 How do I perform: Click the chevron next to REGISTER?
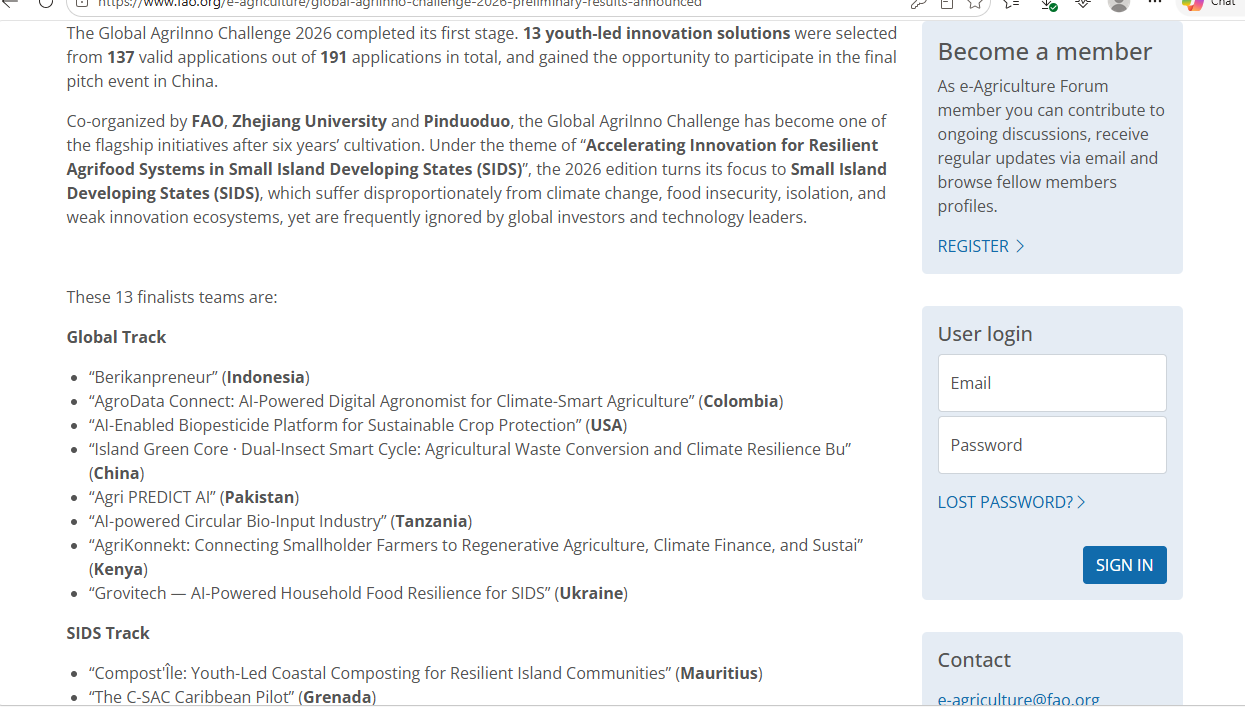click(x=1020, y=246)
